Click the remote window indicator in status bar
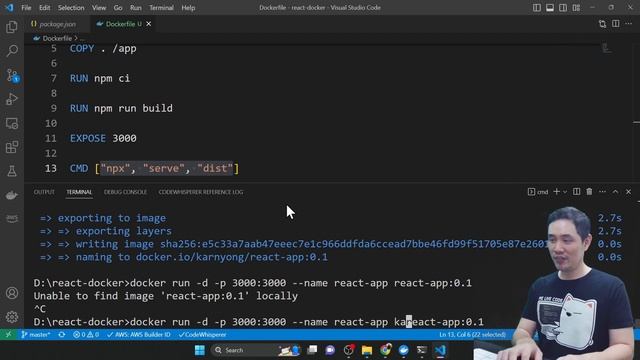This screenshot has width=640, height=360. point(8,335)
